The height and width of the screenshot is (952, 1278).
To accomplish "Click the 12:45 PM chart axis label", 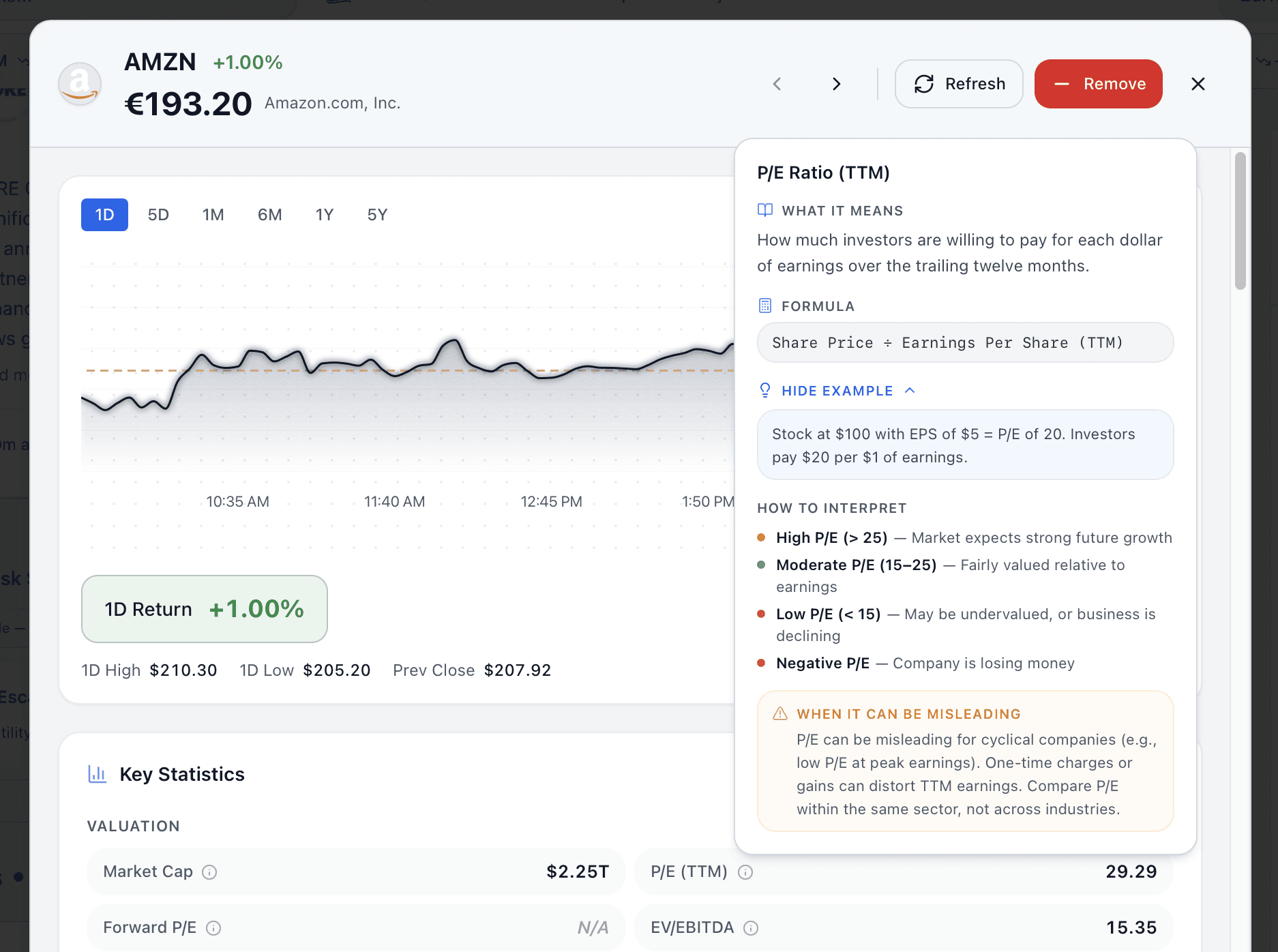I will point(552,501).
